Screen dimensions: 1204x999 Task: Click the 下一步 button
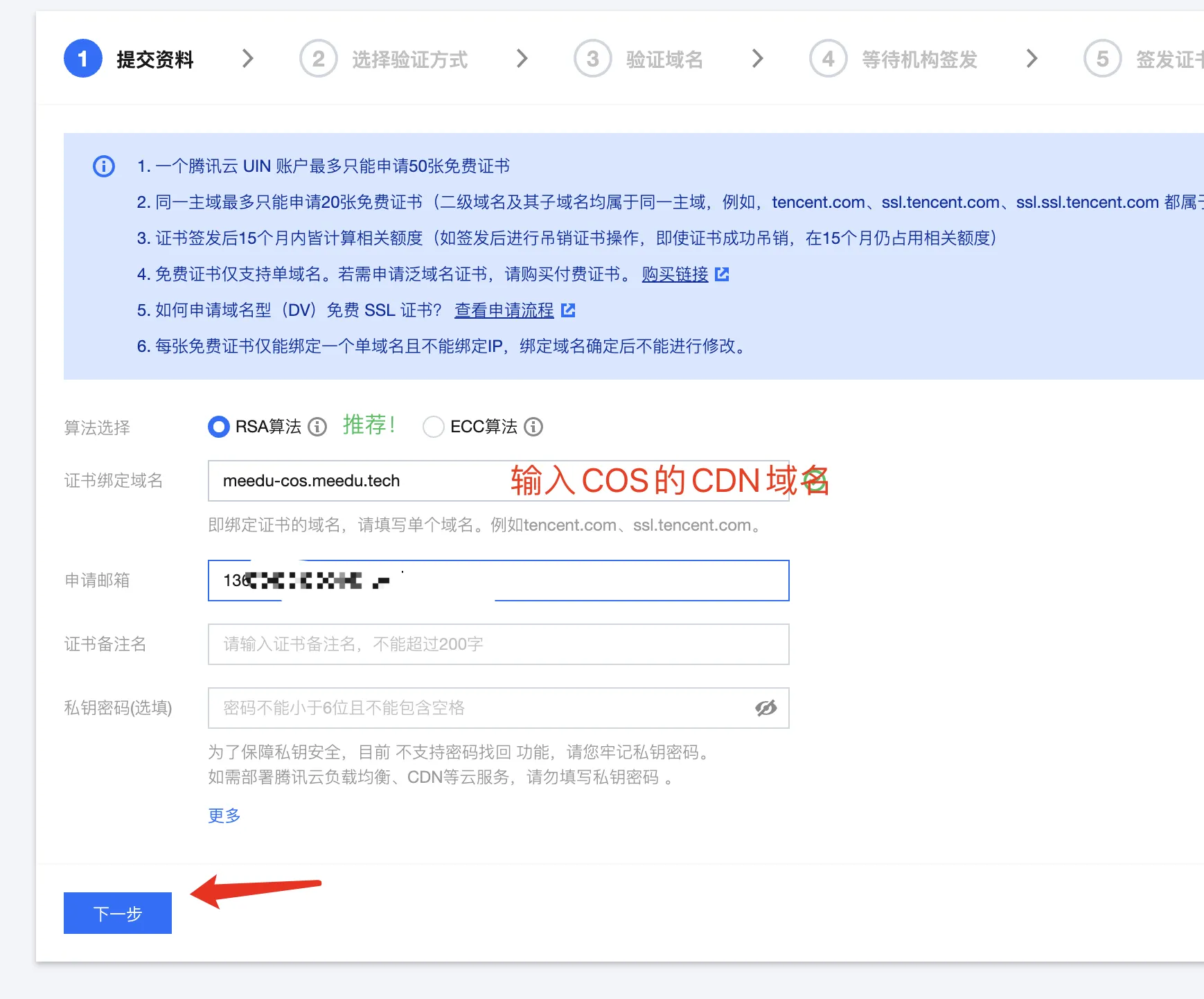118,913
